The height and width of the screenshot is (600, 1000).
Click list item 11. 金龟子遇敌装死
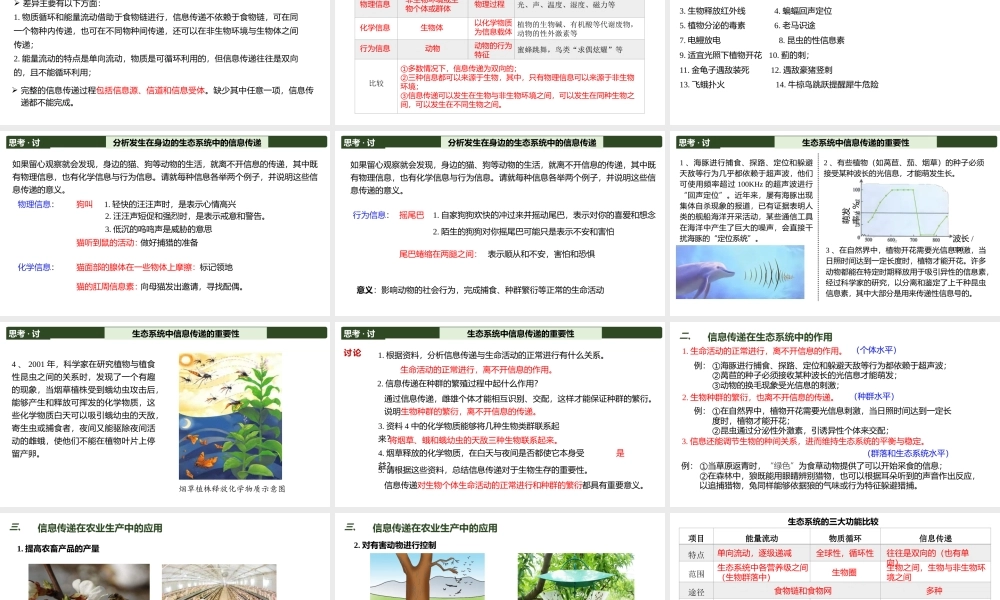(714, 70)
